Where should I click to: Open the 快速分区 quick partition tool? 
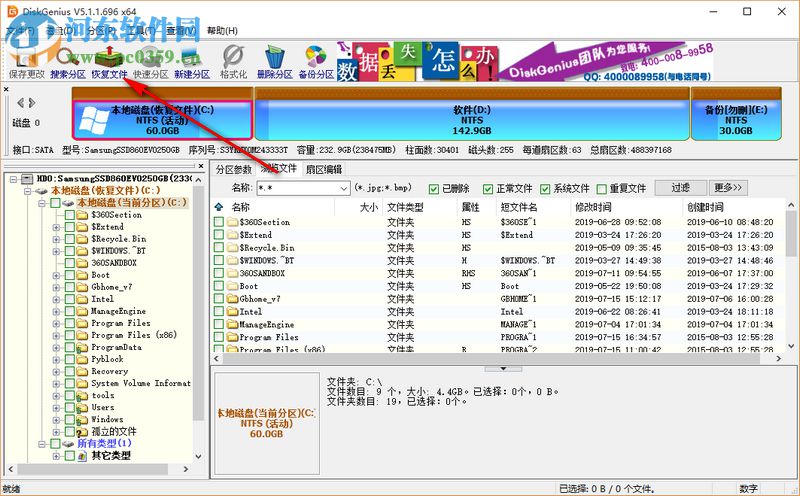coord(151,62)
